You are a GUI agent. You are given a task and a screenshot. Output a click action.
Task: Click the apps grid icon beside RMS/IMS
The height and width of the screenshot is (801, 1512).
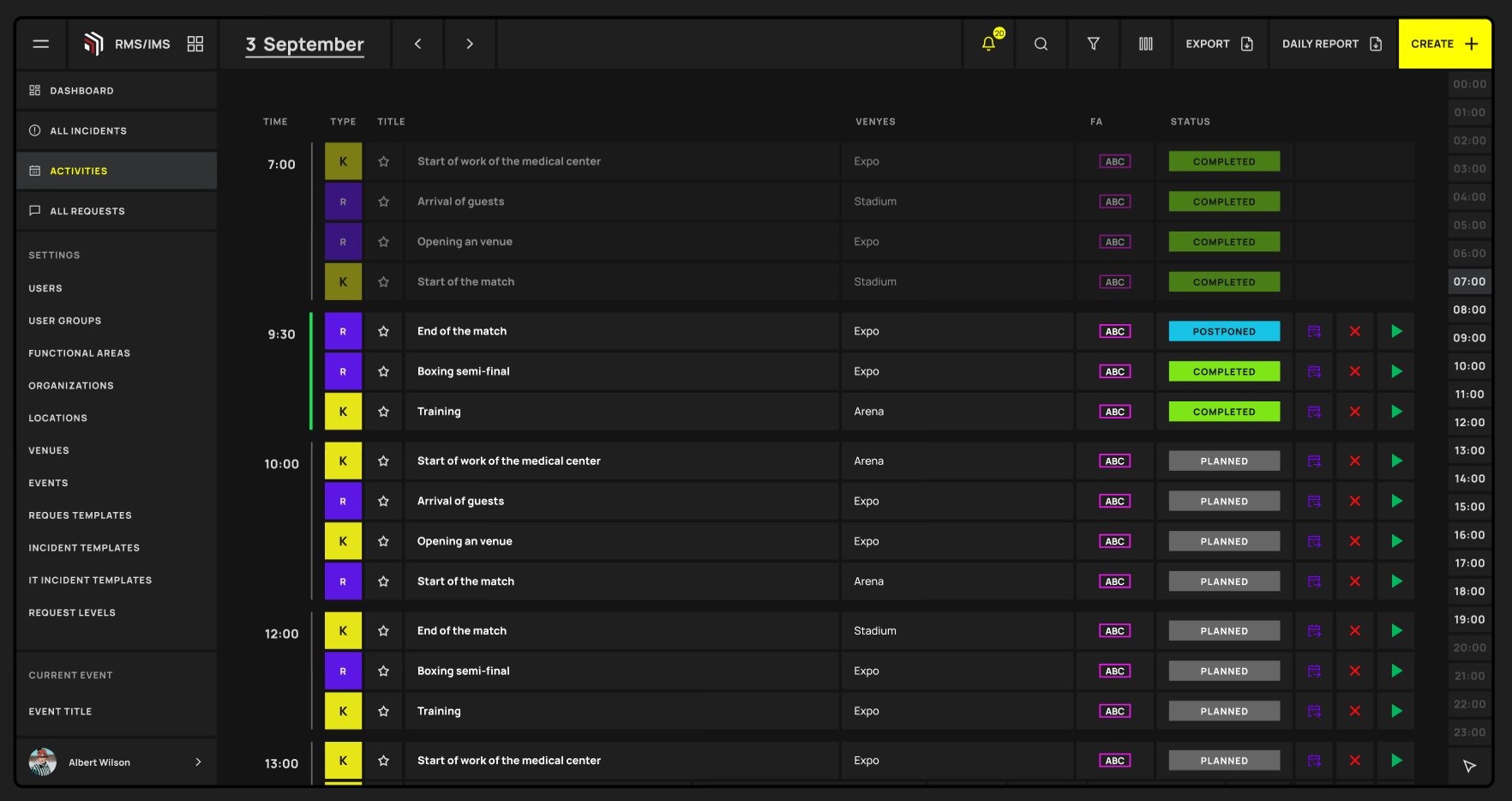[195, 44]
